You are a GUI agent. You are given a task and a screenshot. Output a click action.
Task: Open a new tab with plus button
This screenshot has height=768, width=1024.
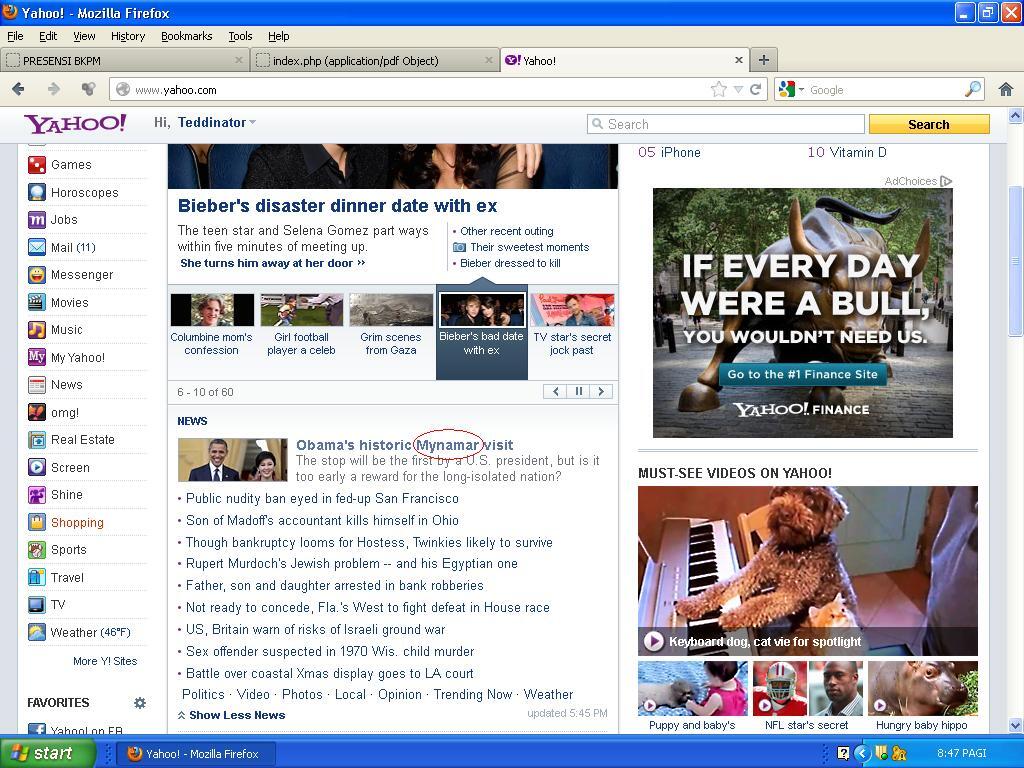tap(763, 60)
